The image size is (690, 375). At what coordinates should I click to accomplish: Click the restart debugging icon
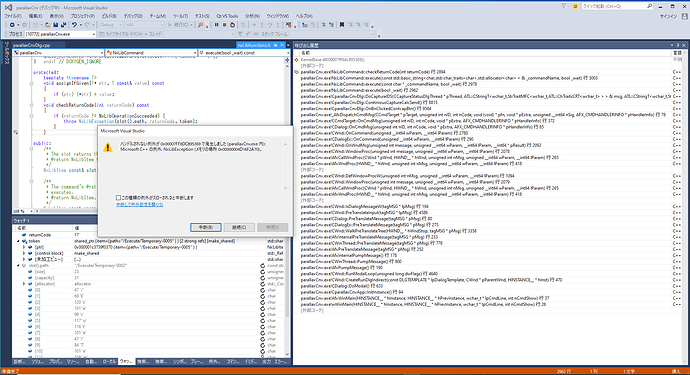232,25
